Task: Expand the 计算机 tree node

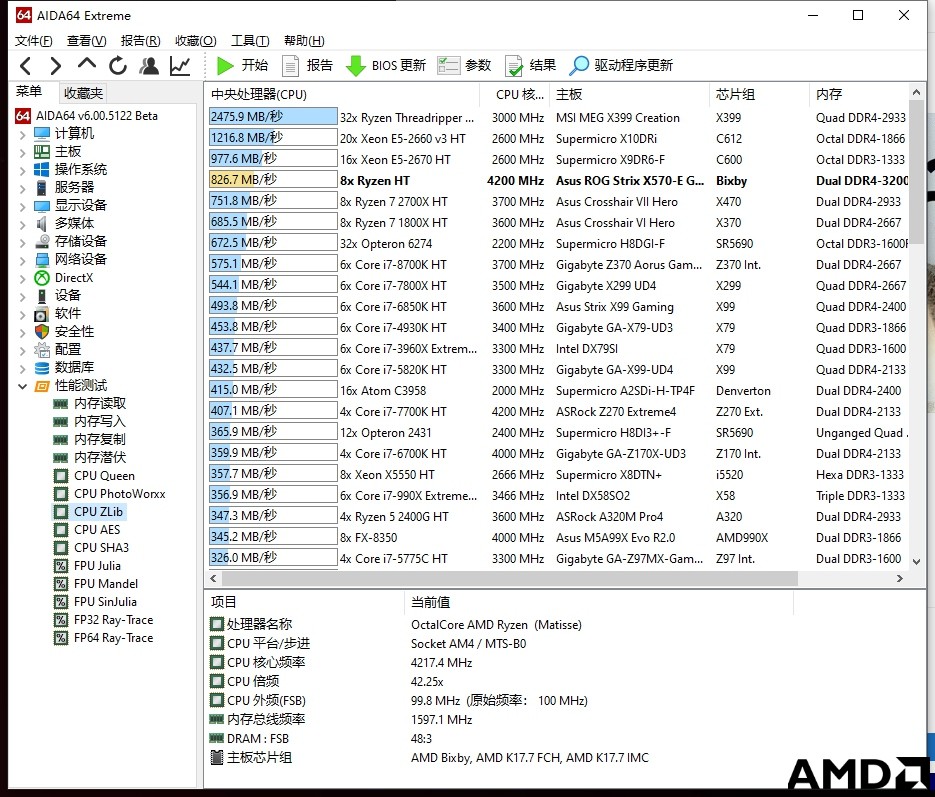Action: (23, 134)
